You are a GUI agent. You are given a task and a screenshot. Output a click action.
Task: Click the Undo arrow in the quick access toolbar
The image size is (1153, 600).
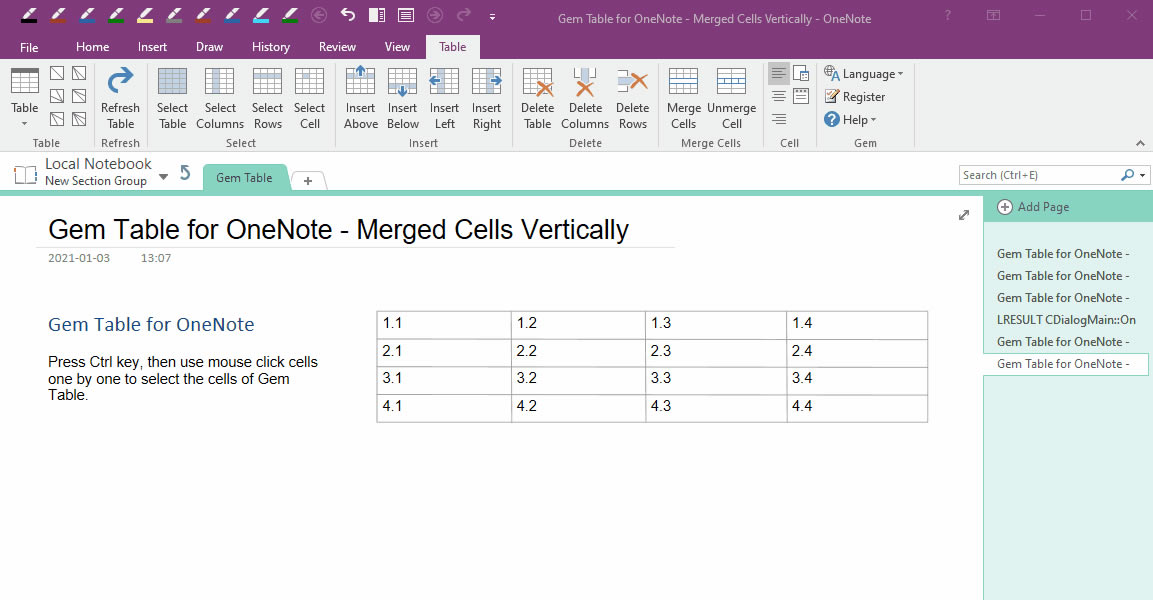point(347,15)
